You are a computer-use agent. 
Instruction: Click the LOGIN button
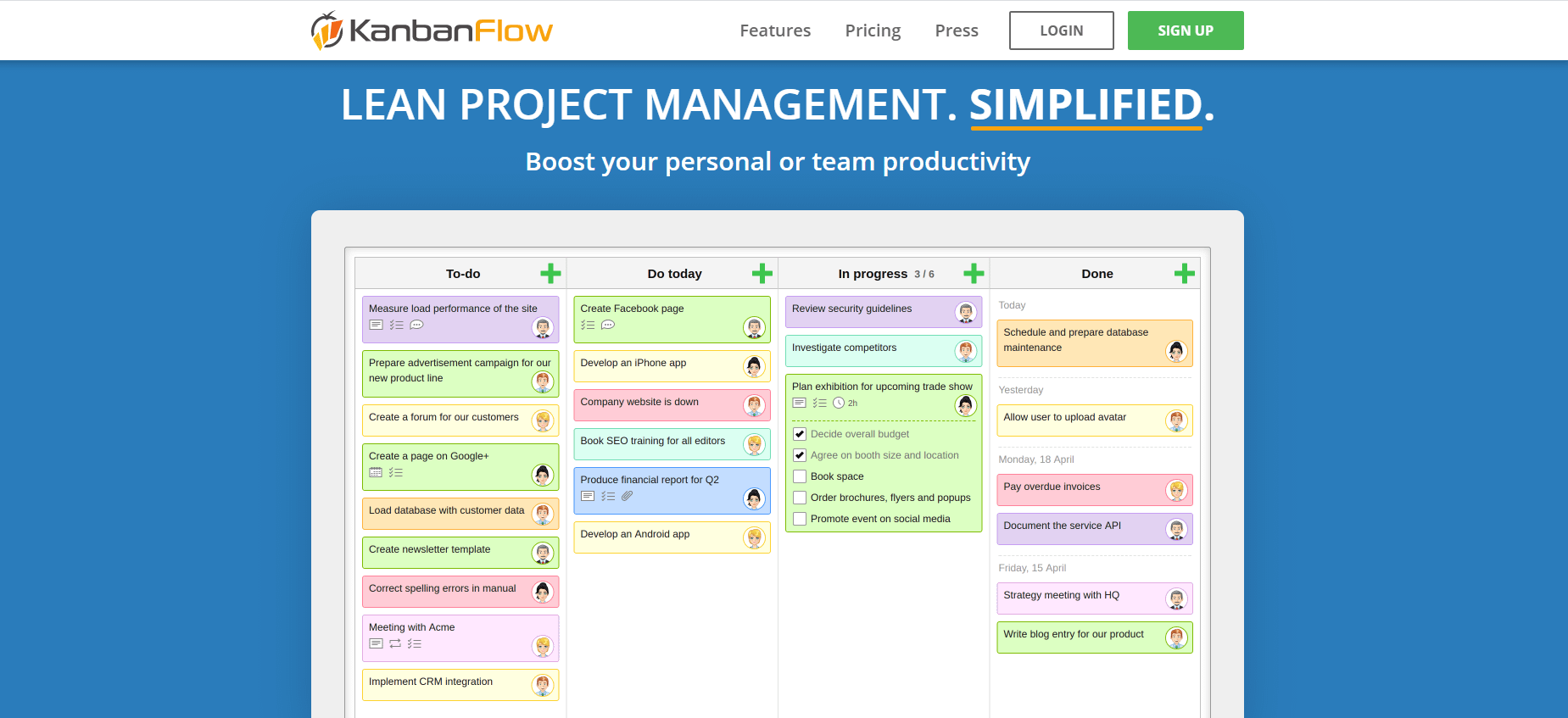pos(1061,31)
